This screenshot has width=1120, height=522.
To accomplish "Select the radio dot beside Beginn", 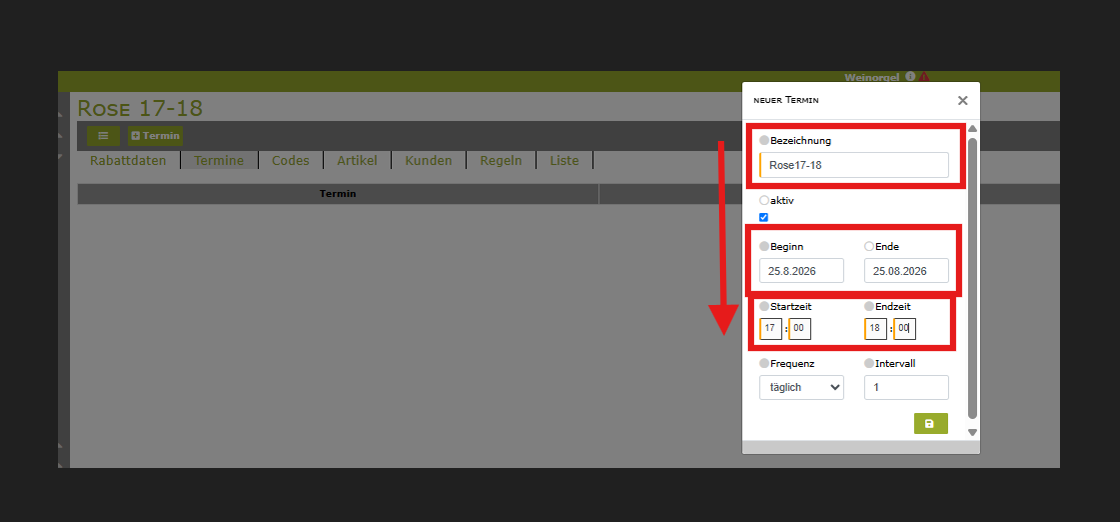I will coord(764,246).
